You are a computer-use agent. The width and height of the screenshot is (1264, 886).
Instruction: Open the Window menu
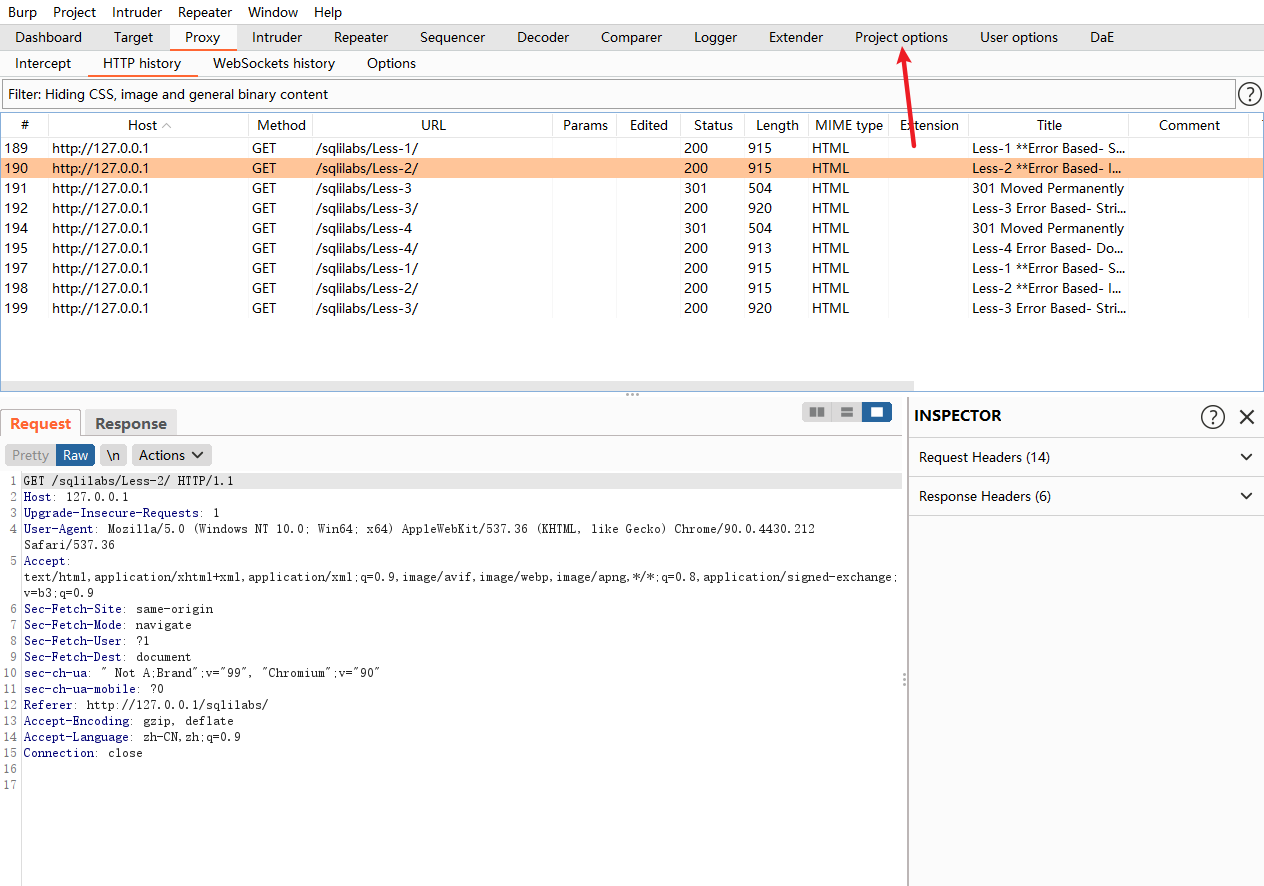[272, 12]
